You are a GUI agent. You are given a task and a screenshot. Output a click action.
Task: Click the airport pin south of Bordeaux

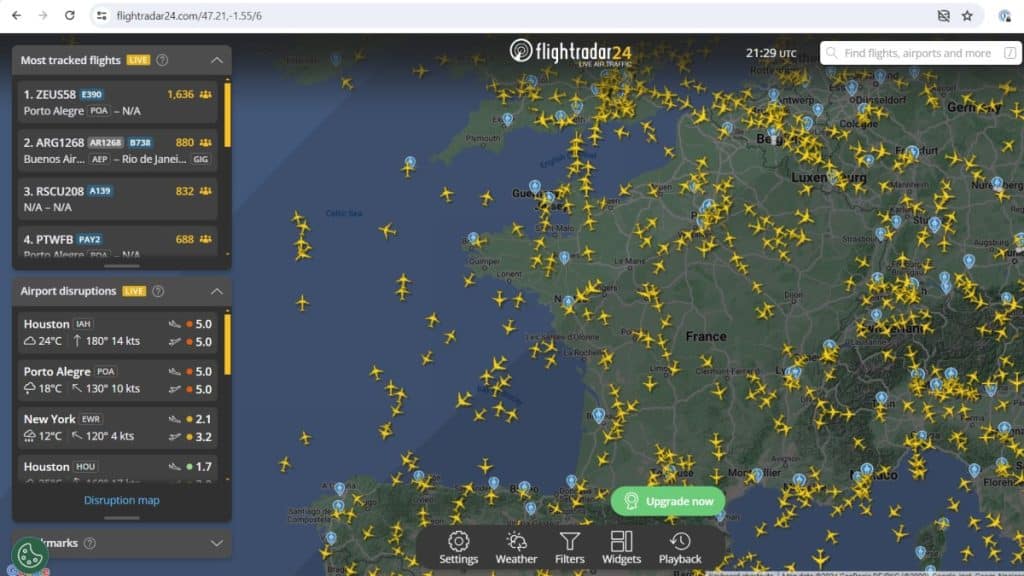(x=598, y=415)
